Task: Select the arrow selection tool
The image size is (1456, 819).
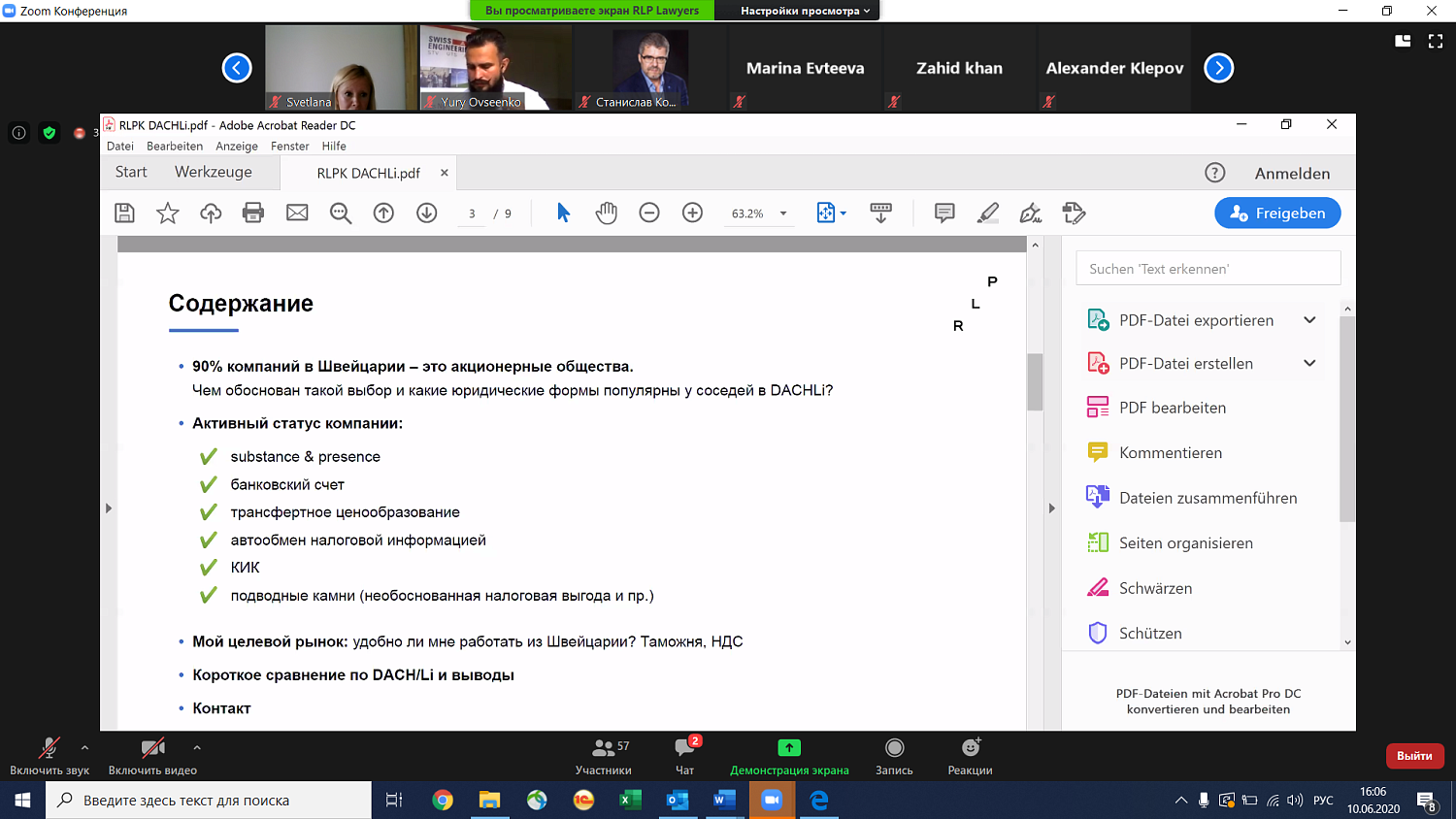Action: (x=563, y=213)
